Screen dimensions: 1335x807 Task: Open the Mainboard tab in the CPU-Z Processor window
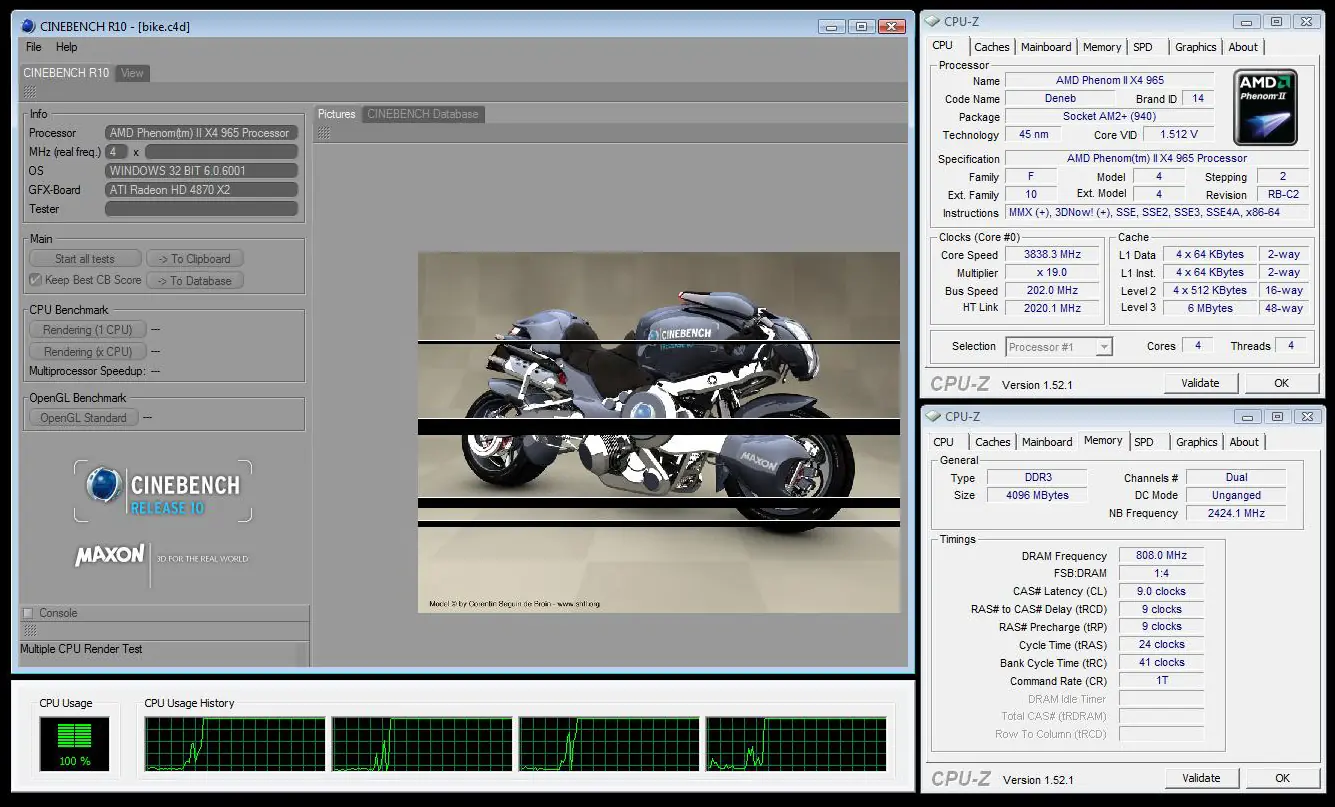[x=1046, y=47]
